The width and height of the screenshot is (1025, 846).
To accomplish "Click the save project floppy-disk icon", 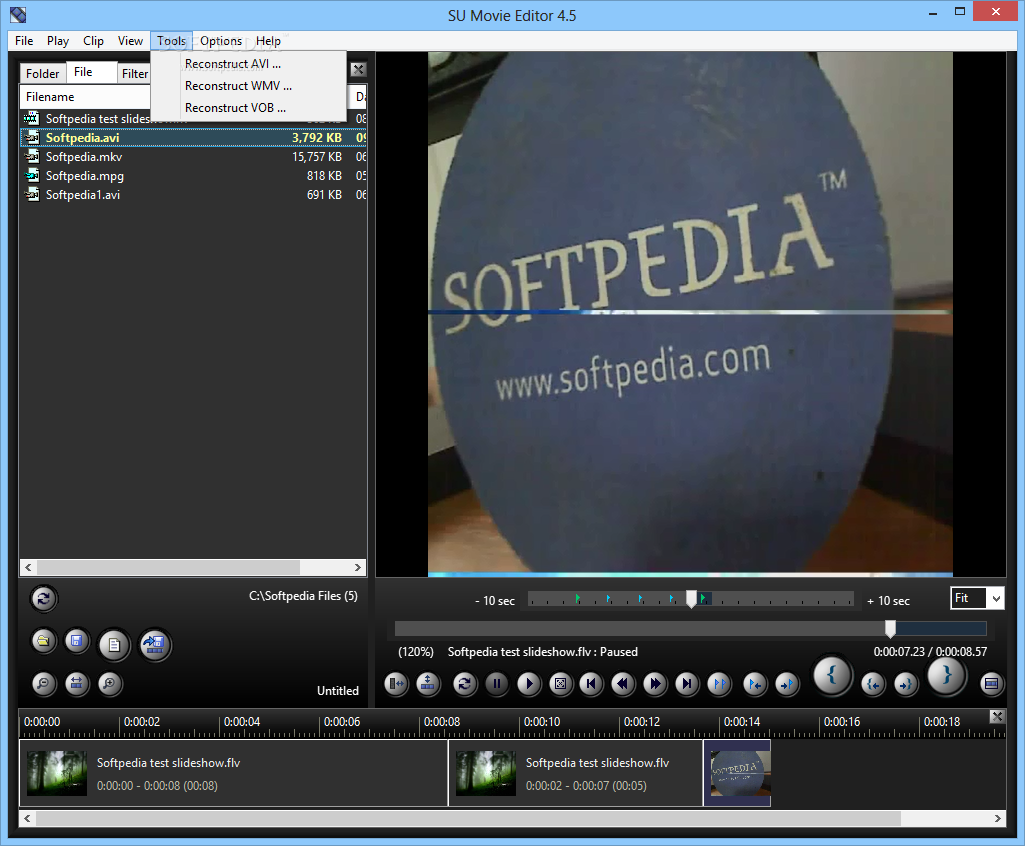I will (76, 641).
